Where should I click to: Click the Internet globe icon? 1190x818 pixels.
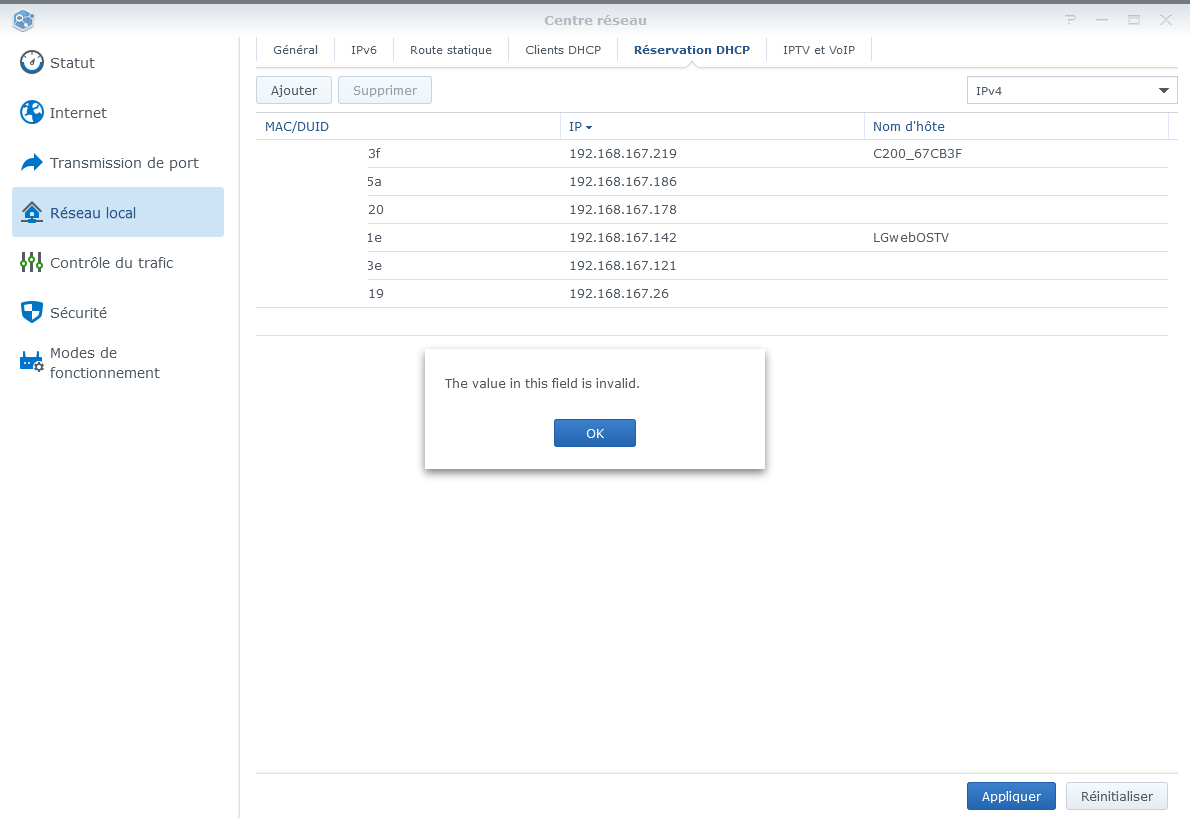click(x=32, y=112)
